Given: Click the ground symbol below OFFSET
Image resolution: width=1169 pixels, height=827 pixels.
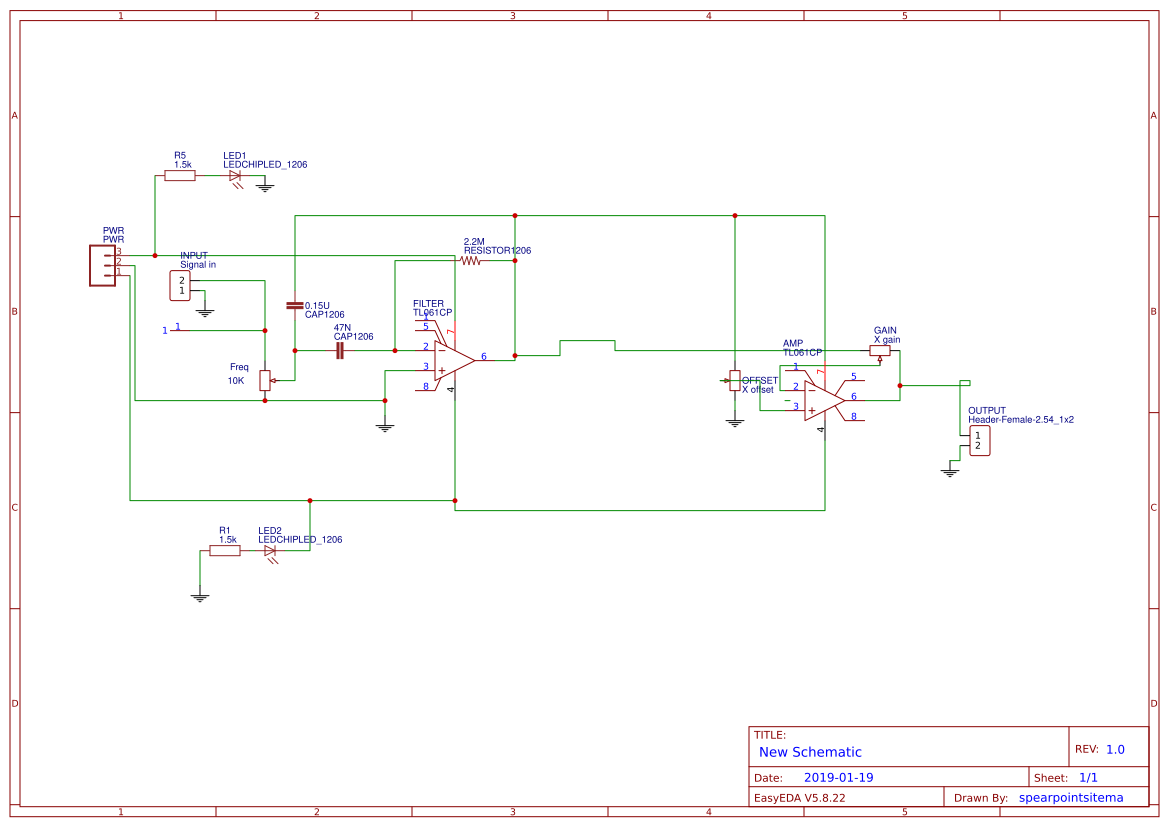Looking at the screenshot, I should click(733, 419).
